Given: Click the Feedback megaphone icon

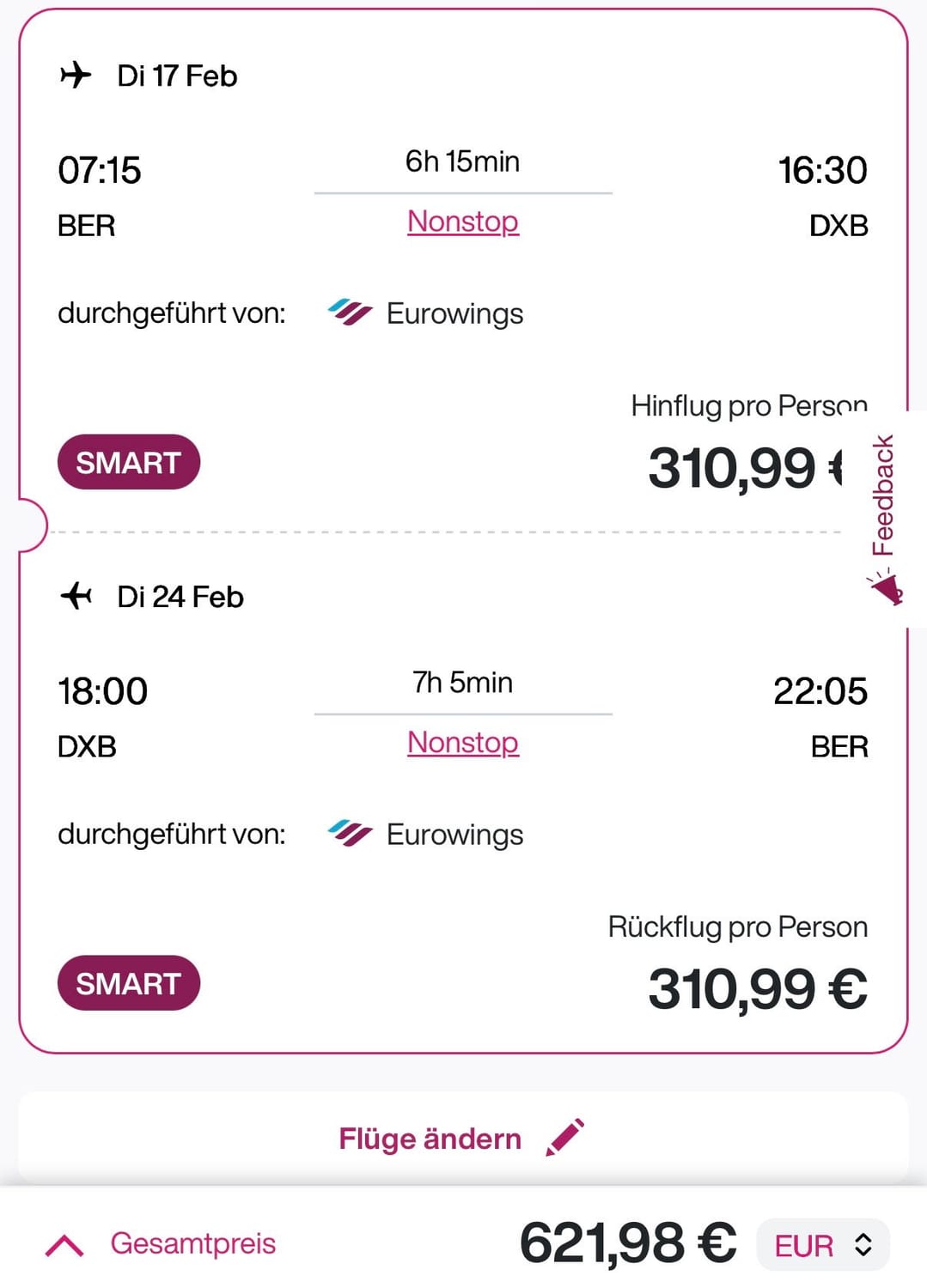Looking at the screenshot, I should click(886, 589).
